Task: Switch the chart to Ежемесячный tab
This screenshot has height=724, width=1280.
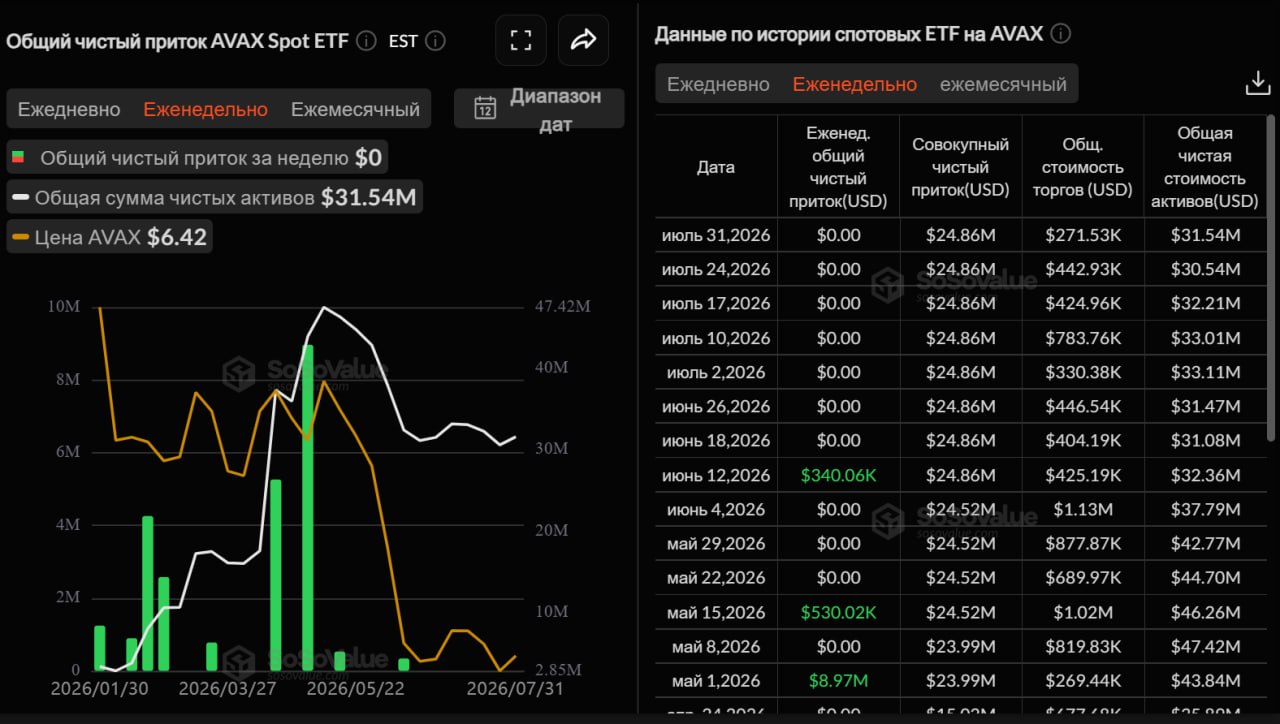Action: 355,109
